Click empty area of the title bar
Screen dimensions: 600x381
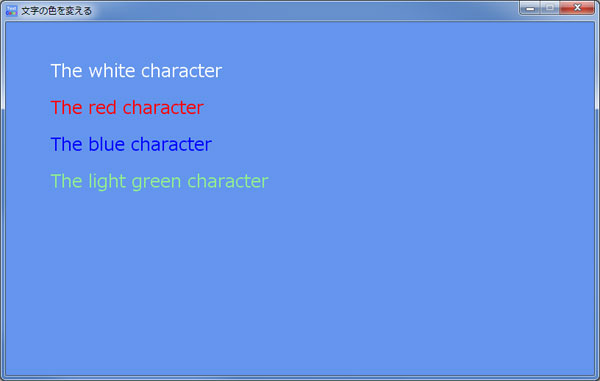pos(306,11)
